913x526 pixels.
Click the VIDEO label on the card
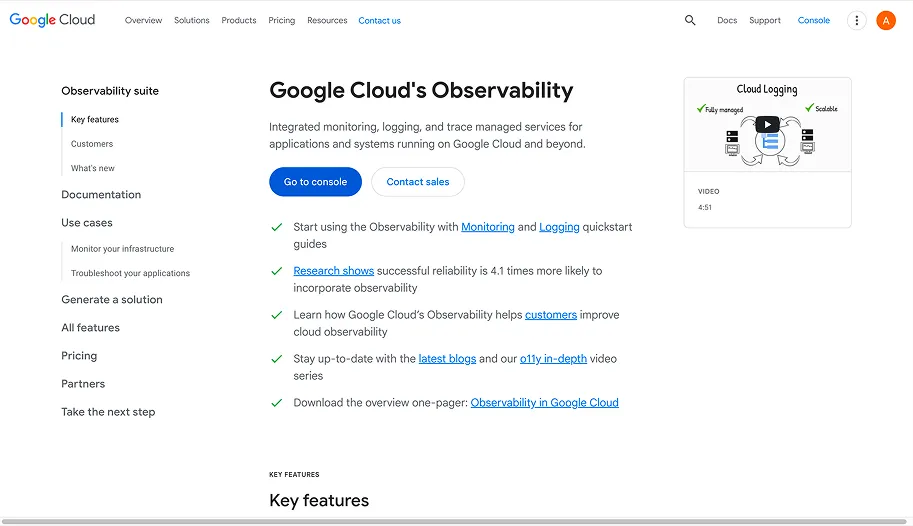point(709,192)
